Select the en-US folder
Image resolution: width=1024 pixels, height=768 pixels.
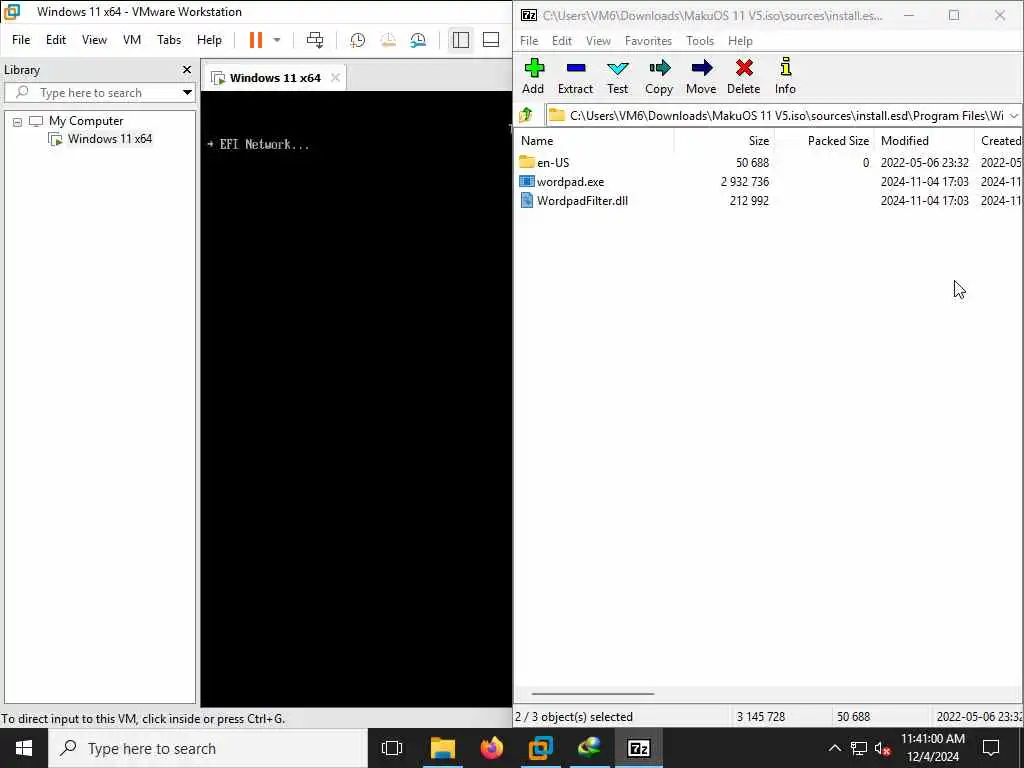click(552, 163)
